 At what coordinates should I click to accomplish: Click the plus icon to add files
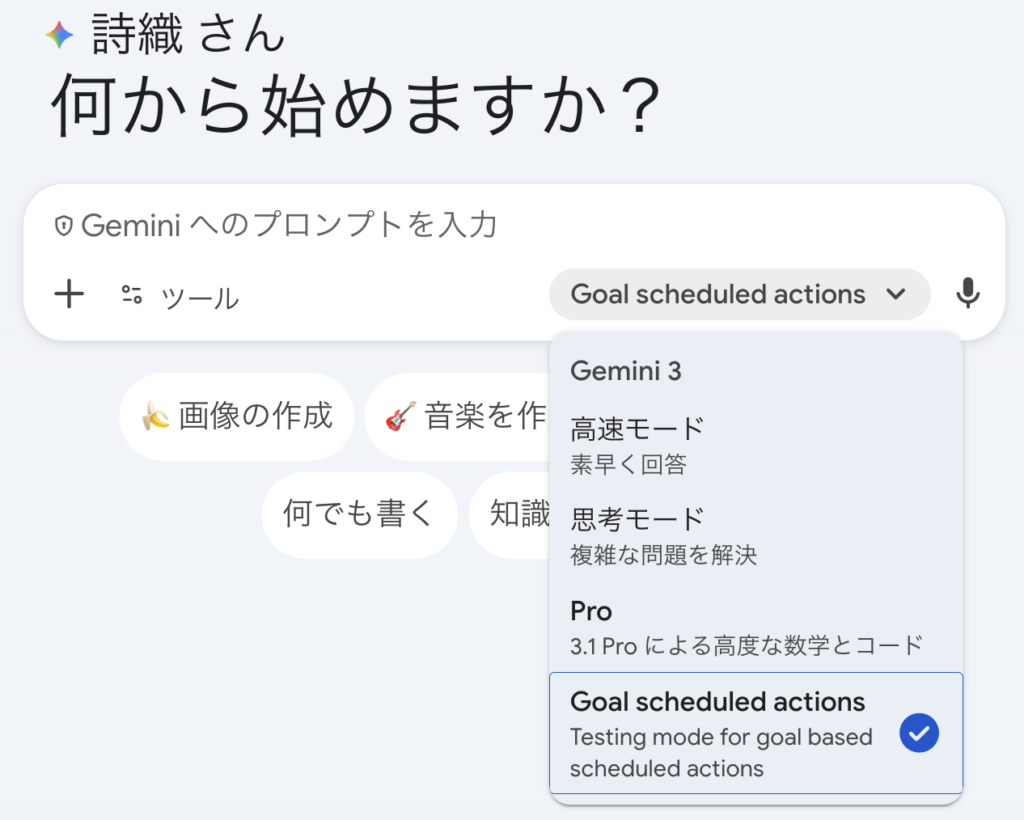[69, 295]
